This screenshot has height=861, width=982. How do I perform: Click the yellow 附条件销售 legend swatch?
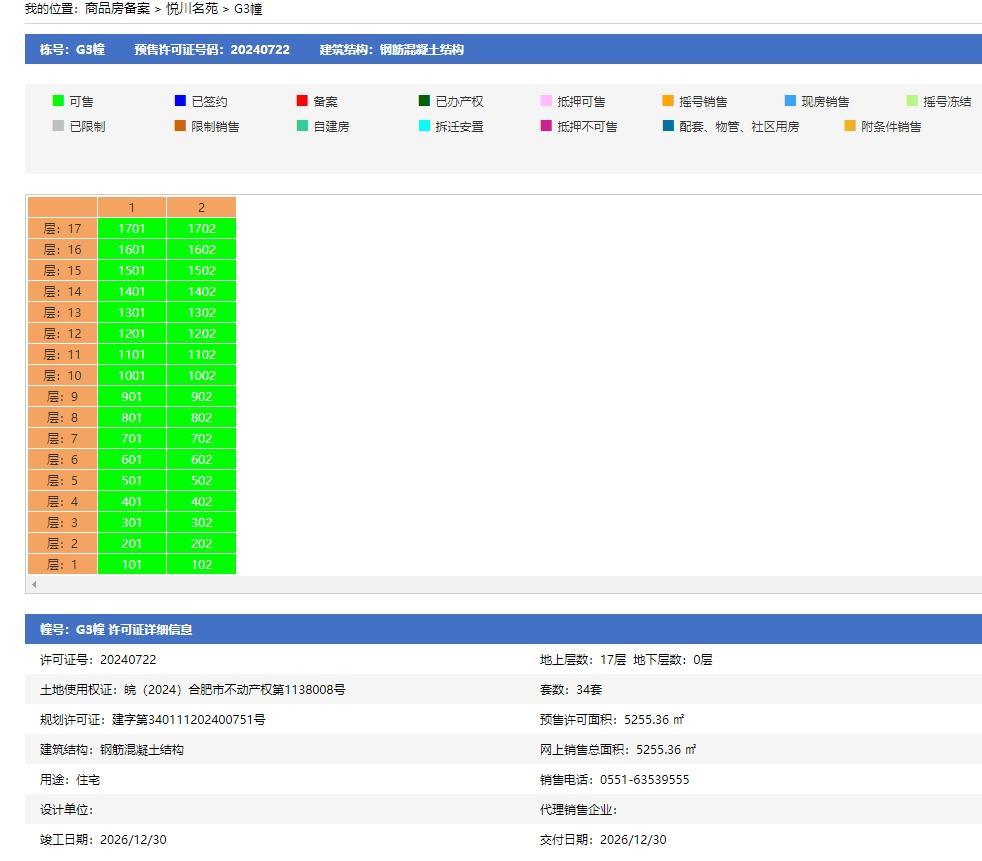[x=850, y=126]
